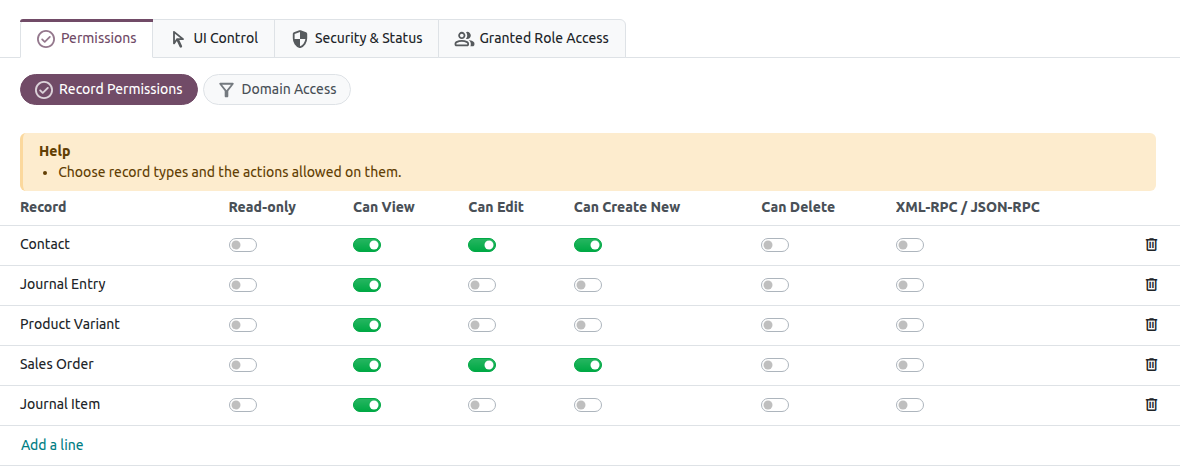This screenshot has width=1180, height=467.
Task: Turn off Can View for Contact
Action: click(367, 245)
